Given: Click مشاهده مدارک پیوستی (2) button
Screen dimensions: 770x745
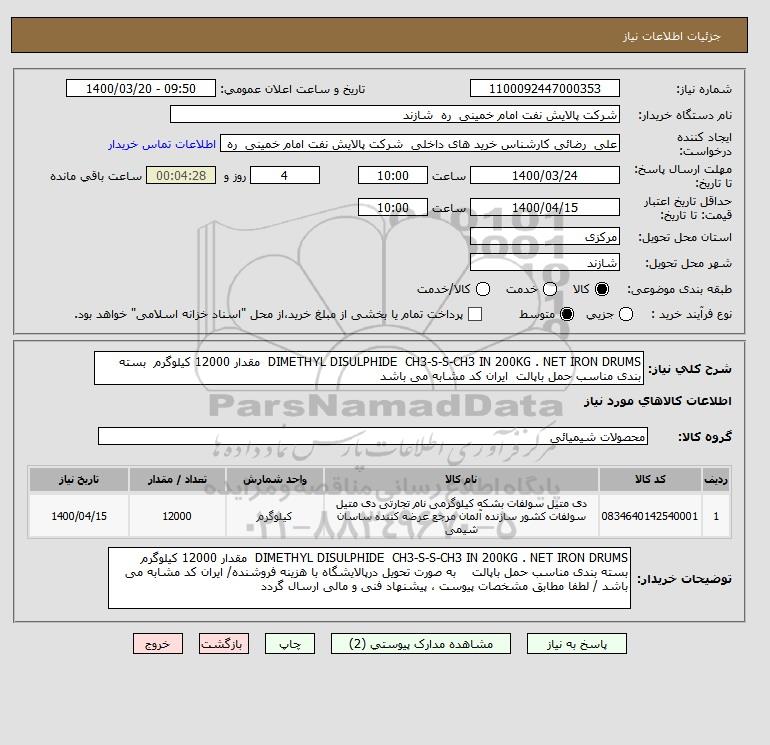Looking at the screenshot, I should [421, 644].
